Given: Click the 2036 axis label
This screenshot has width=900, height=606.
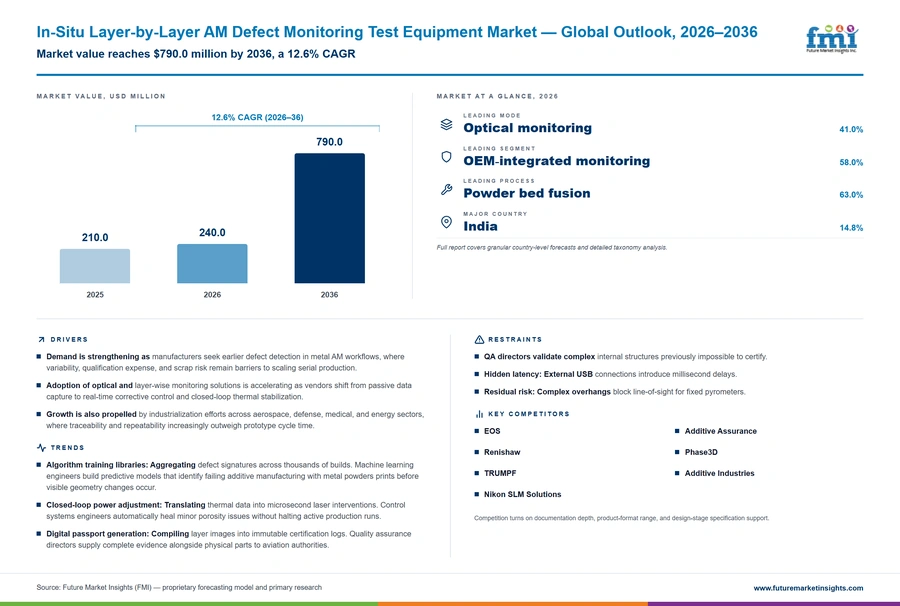Looking at the screenshot, I should pos(329,294).
